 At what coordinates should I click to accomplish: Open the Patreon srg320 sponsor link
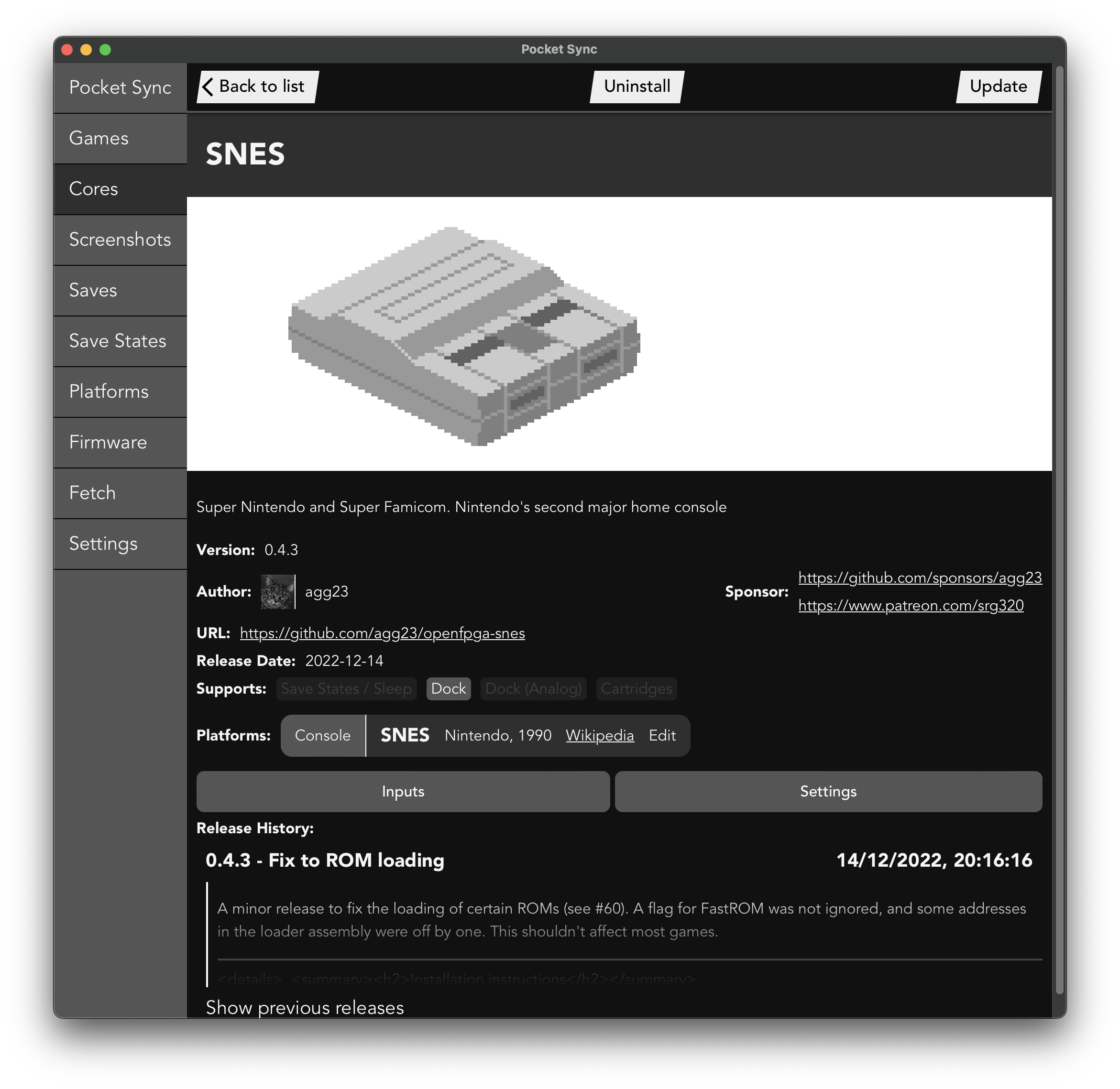tap(911, 605)
